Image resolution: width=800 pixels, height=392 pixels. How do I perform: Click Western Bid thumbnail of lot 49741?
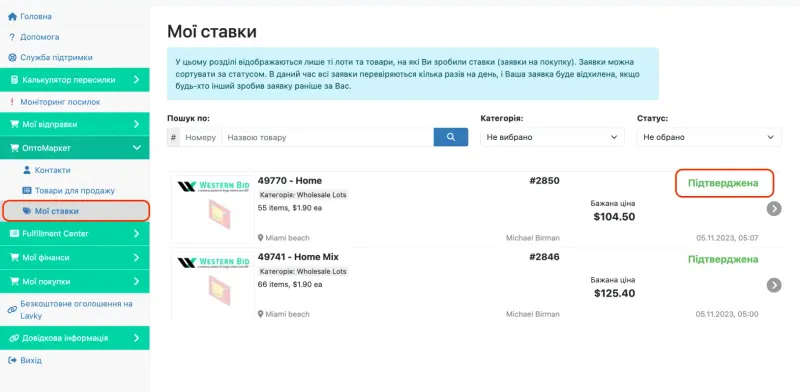(x=213, y=285)
